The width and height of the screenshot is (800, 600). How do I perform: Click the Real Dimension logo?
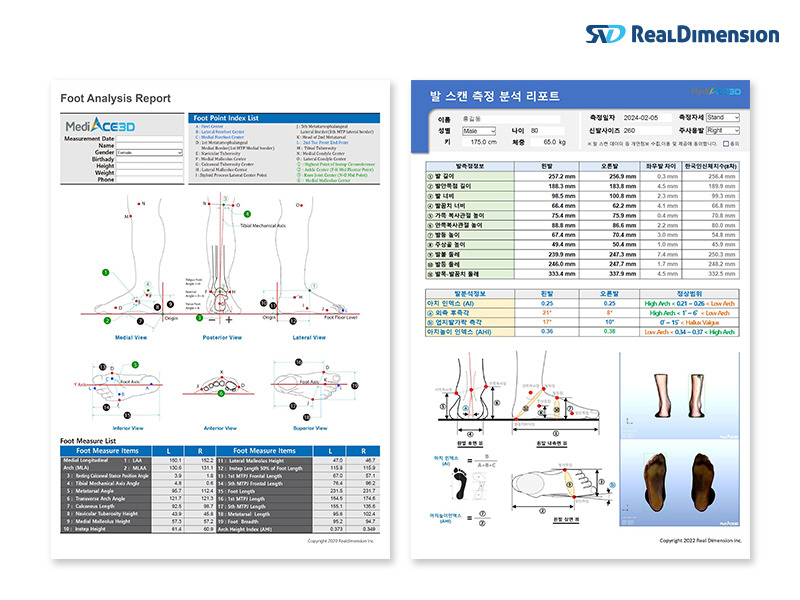681,34
